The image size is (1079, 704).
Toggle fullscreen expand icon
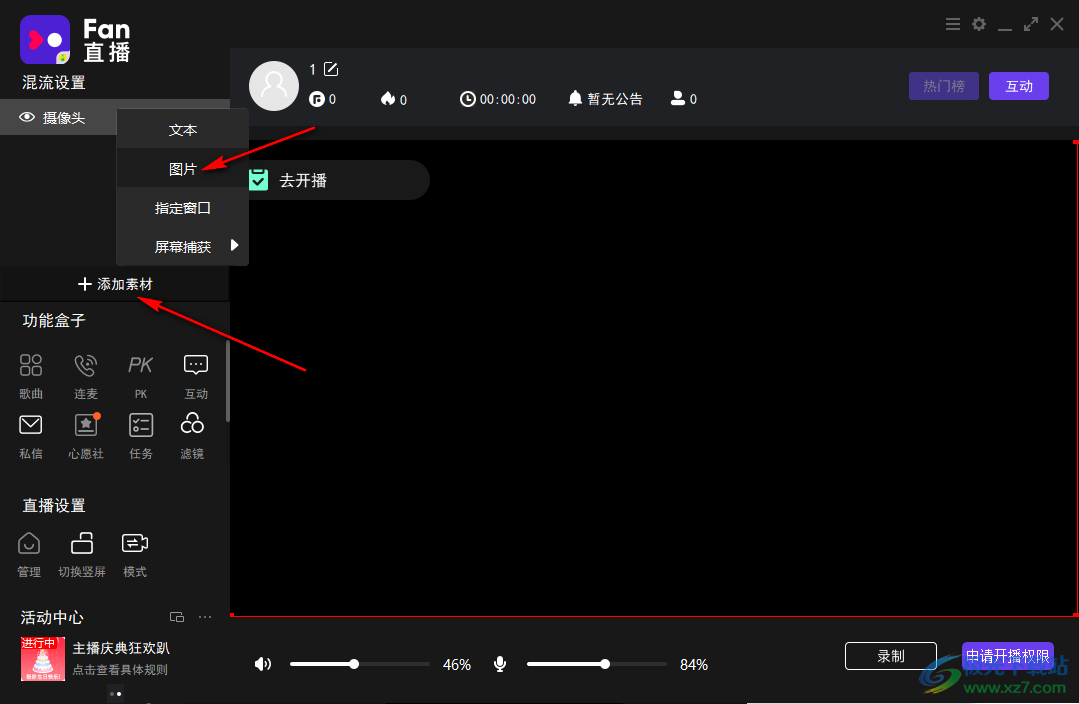[x=1031, y=25]
